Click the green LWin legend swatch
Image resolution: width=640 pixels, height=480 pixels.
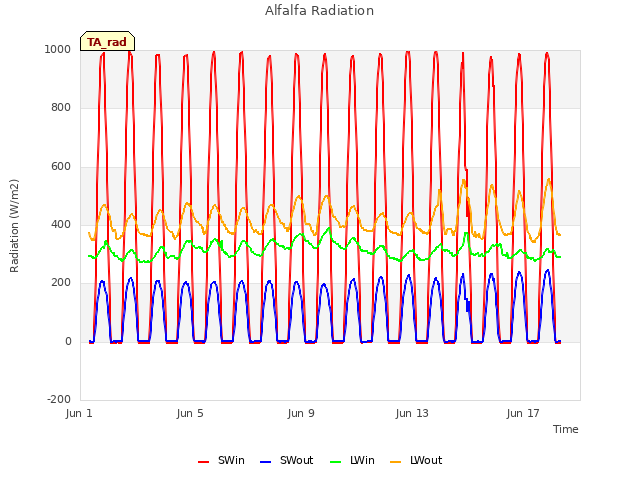pyautogui.click(x=335, y=462)
